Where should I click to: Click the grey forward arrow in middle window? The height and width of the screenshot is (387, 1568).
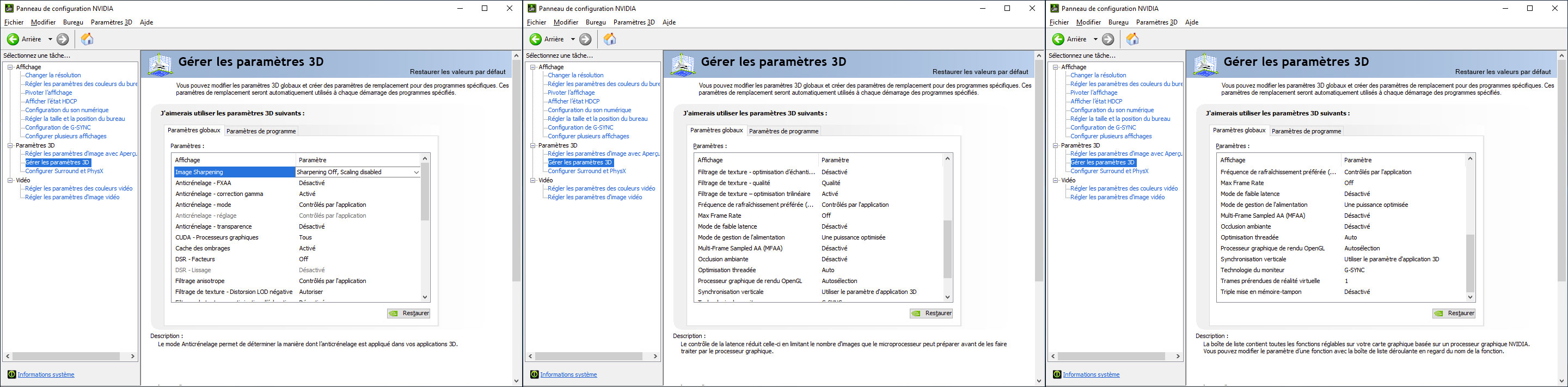585,39
